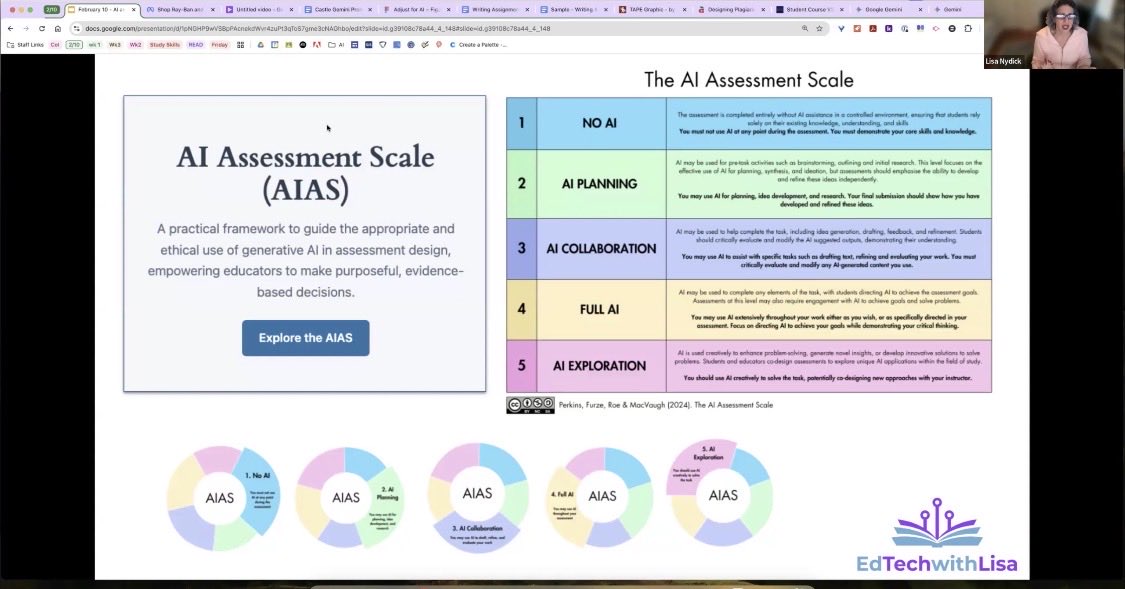Image resolution: width=1125 pixels, height=589 pixels.
Task: Switch to the Student Course tab
Action: coord(809,9)
